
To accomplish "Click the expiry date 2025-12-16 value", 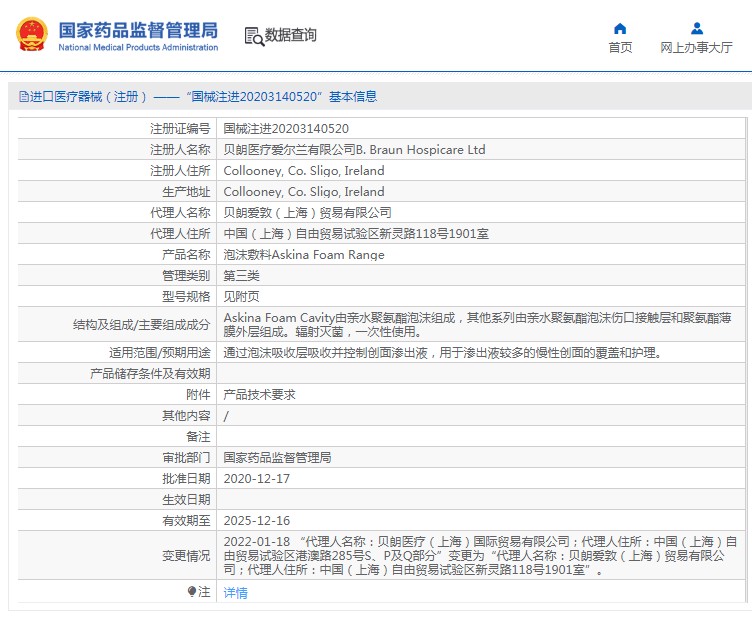I will (x=256, y=521).
